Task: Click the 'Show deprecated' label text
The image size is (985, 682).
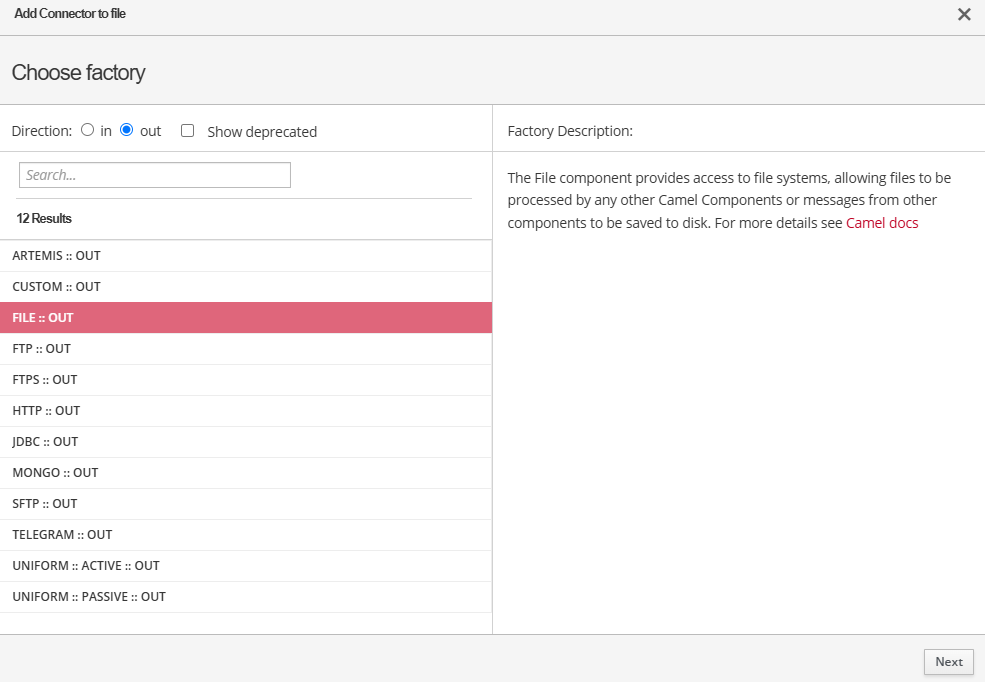Action: pos(262,132)
